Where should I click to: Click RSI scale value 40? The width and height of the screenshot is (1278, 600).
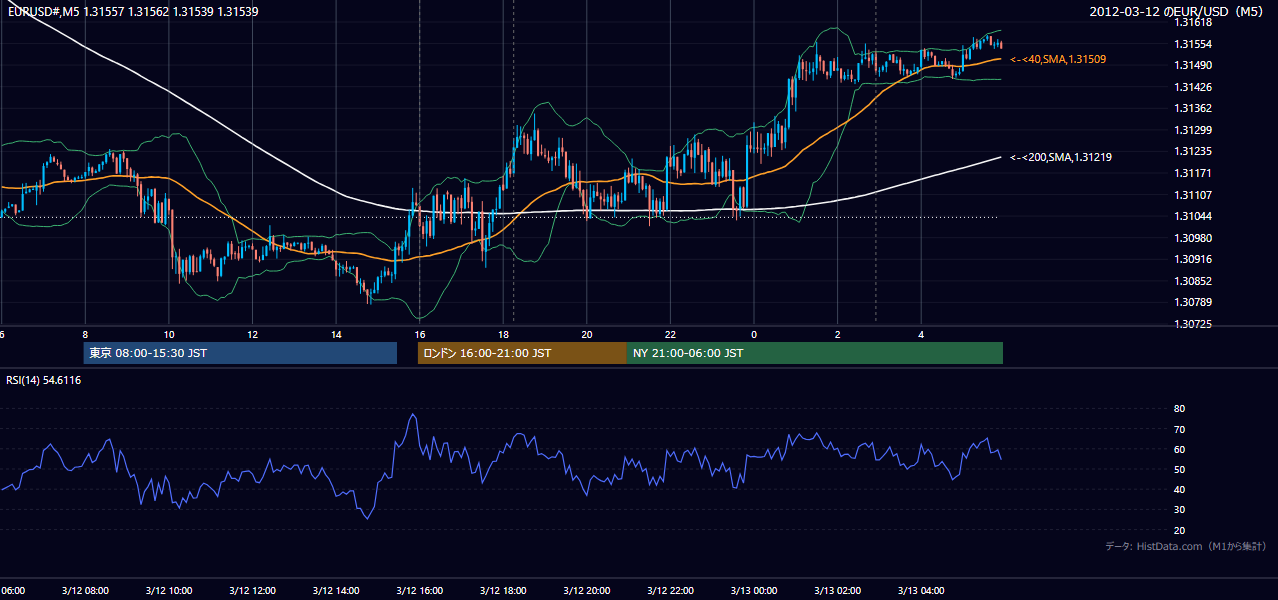click(1179, 490)
